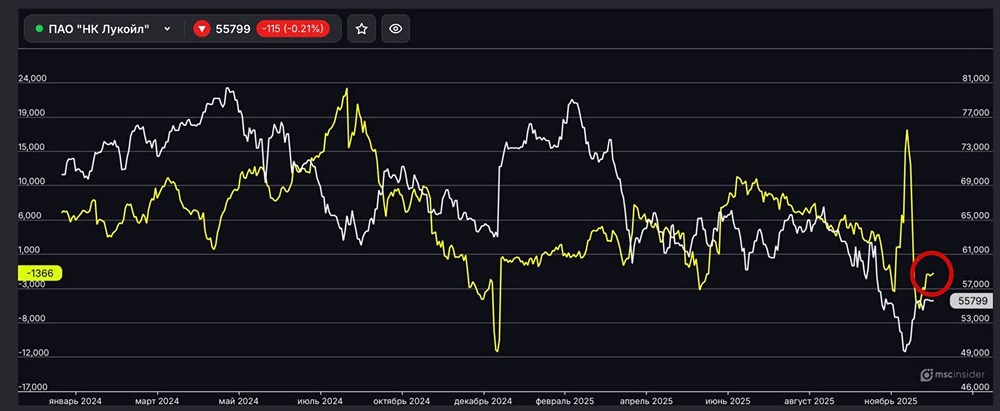Click the 10,000 left axis value

[x=33, y=182]
